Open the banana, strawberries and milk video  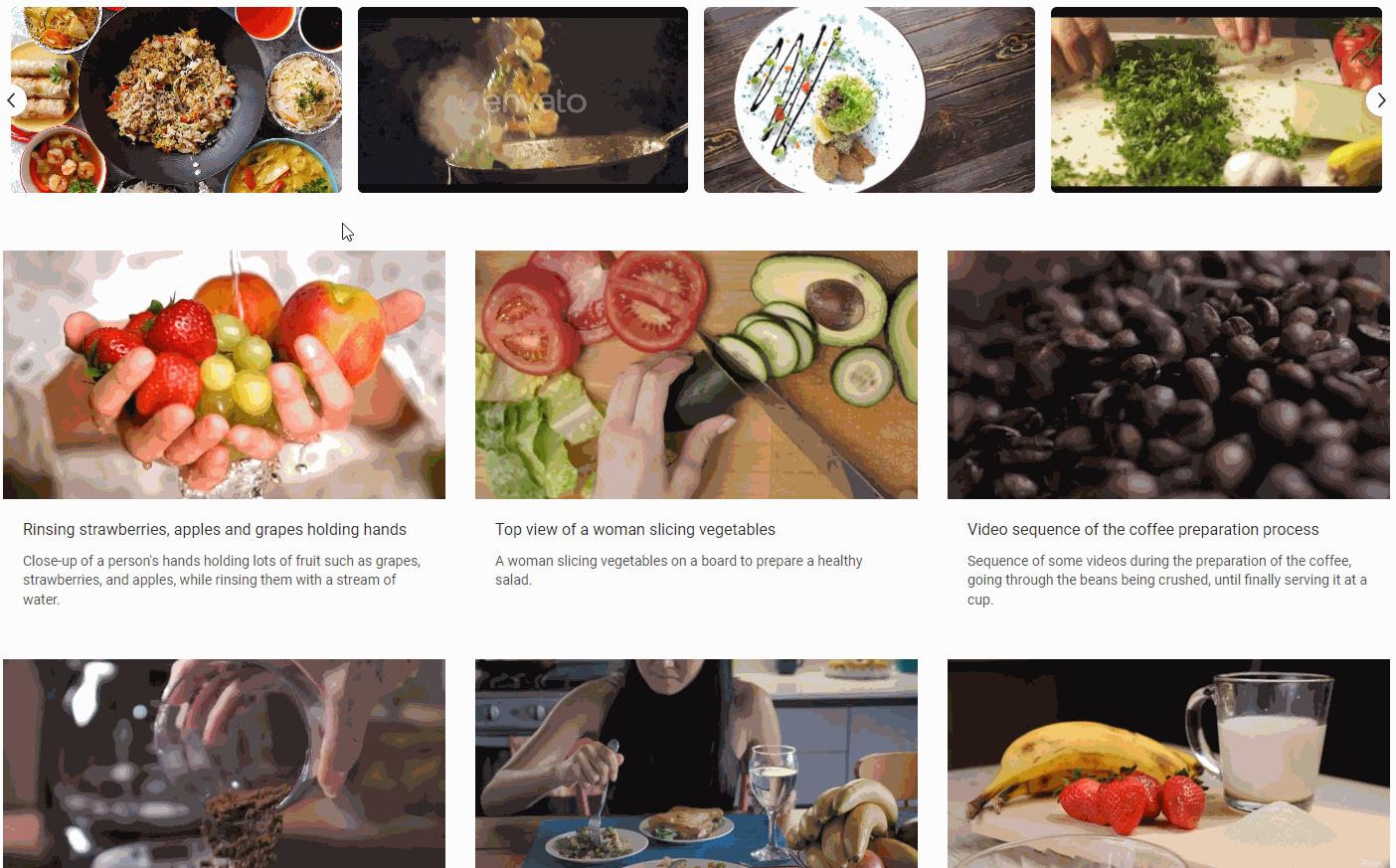[1168, 764]
